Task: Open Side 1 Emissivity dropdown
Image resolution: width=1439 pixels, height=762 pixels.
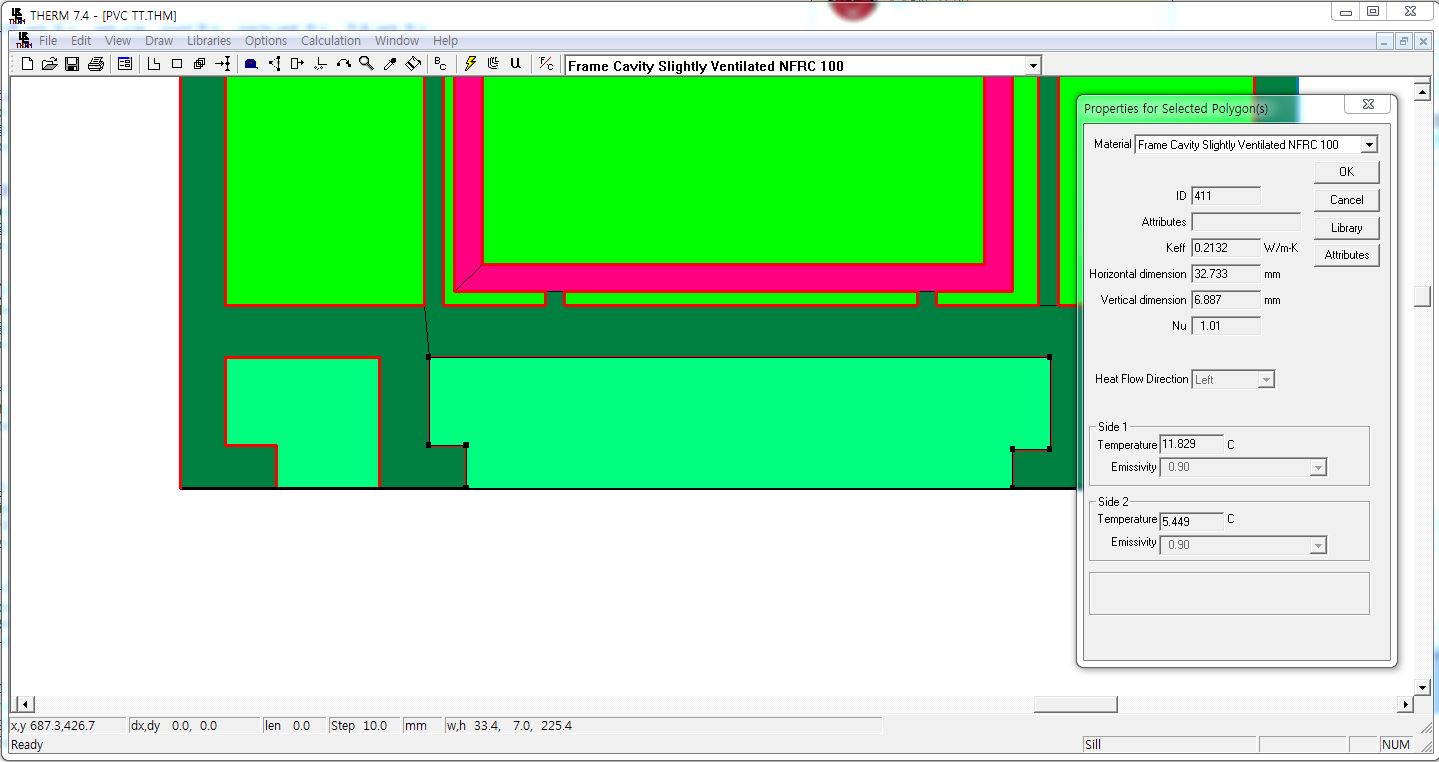Action: click(x=1318, y=468)
